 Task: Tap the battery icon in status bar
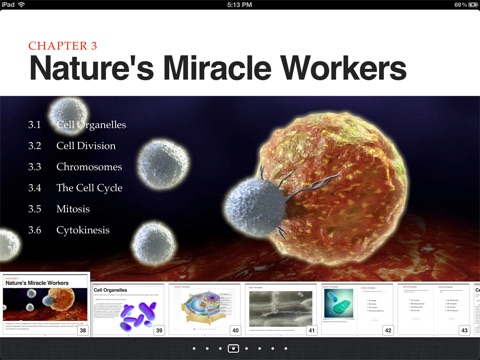473,5
